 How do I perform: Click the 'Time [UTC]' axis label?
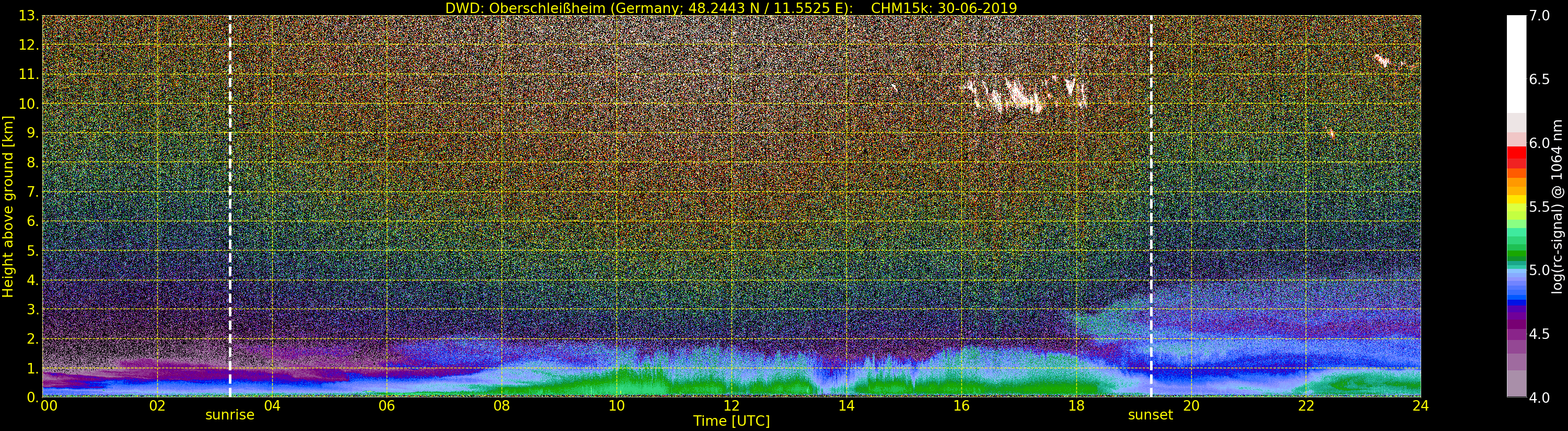(731, 421)
